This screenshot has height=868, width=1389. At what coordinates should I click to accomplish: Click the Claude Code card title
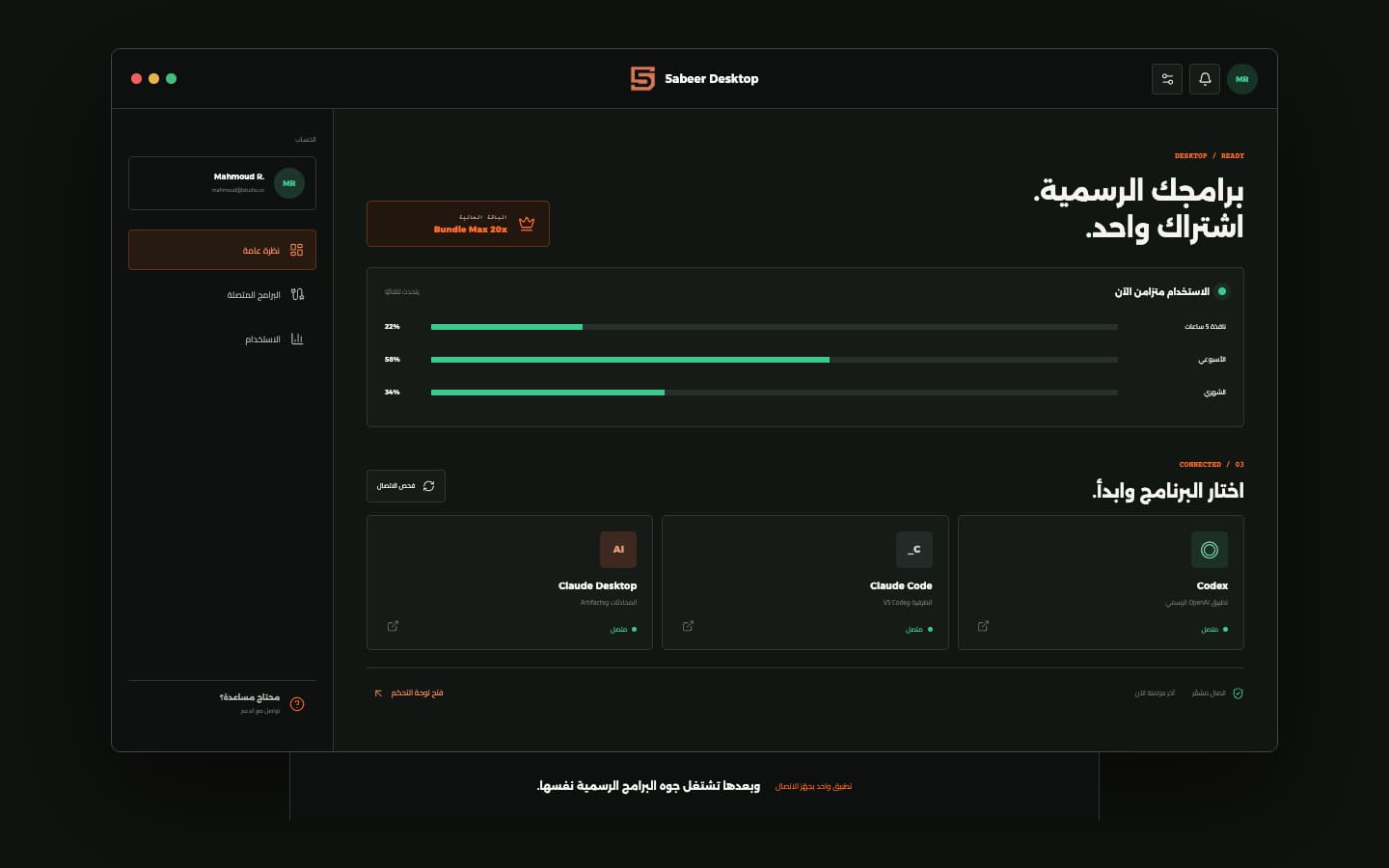tap(901, 585)
